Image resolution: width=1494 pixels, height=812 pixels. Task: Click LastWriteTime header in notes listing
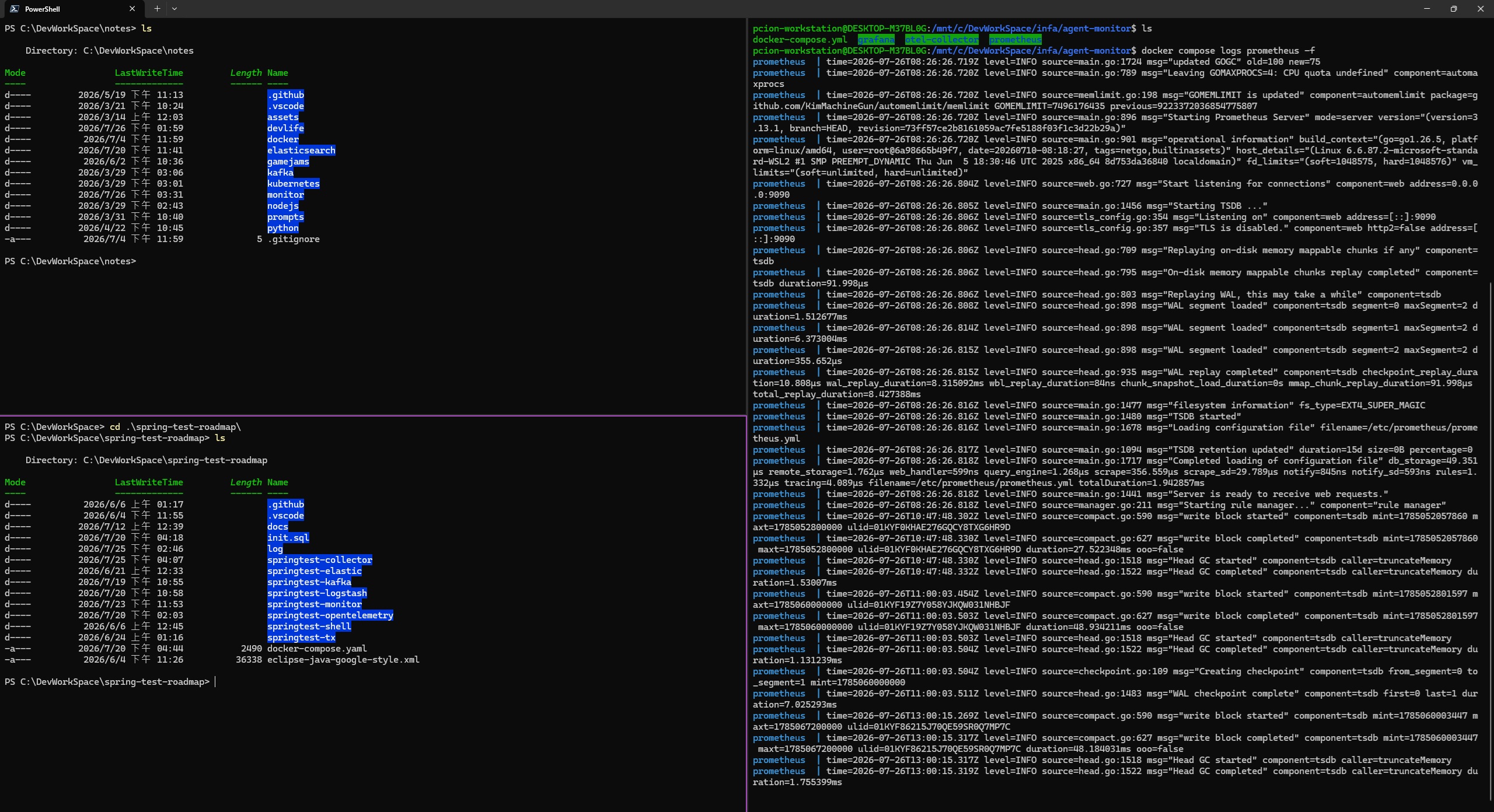pyautogui.click(x=149, y=73)
